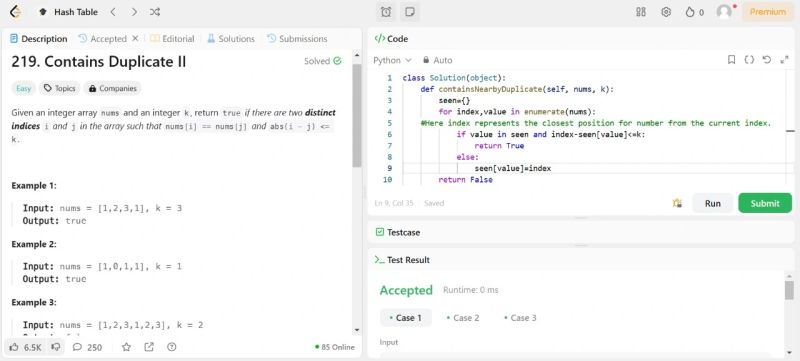
Task: Dislike the problem with thumbs down
Action: pyautogui.click(x=57, y=347)
